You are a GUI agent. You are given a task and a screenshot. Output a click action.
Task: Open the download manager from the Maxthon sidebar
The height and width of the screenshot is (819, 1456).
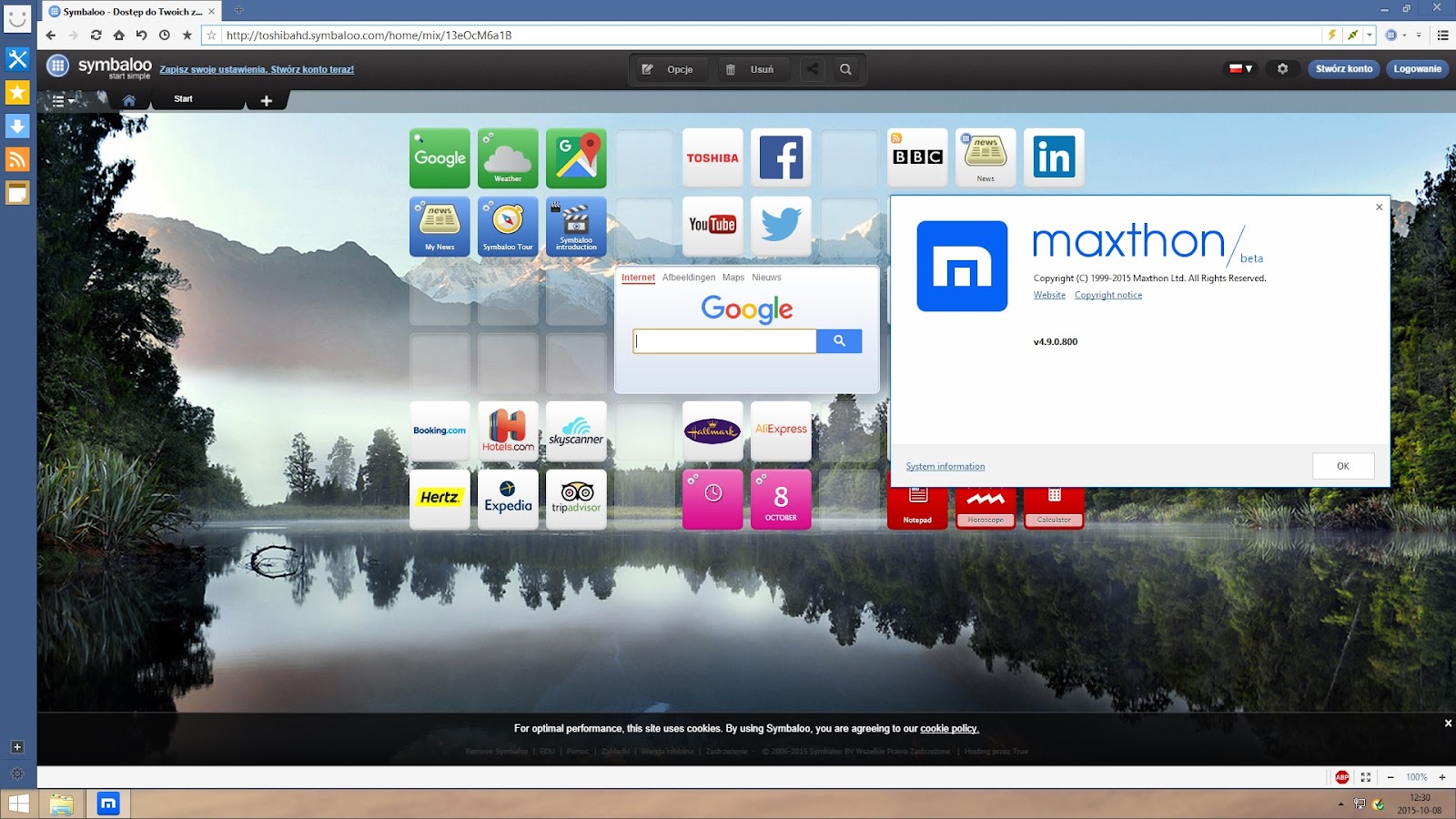tap(16, 126)
